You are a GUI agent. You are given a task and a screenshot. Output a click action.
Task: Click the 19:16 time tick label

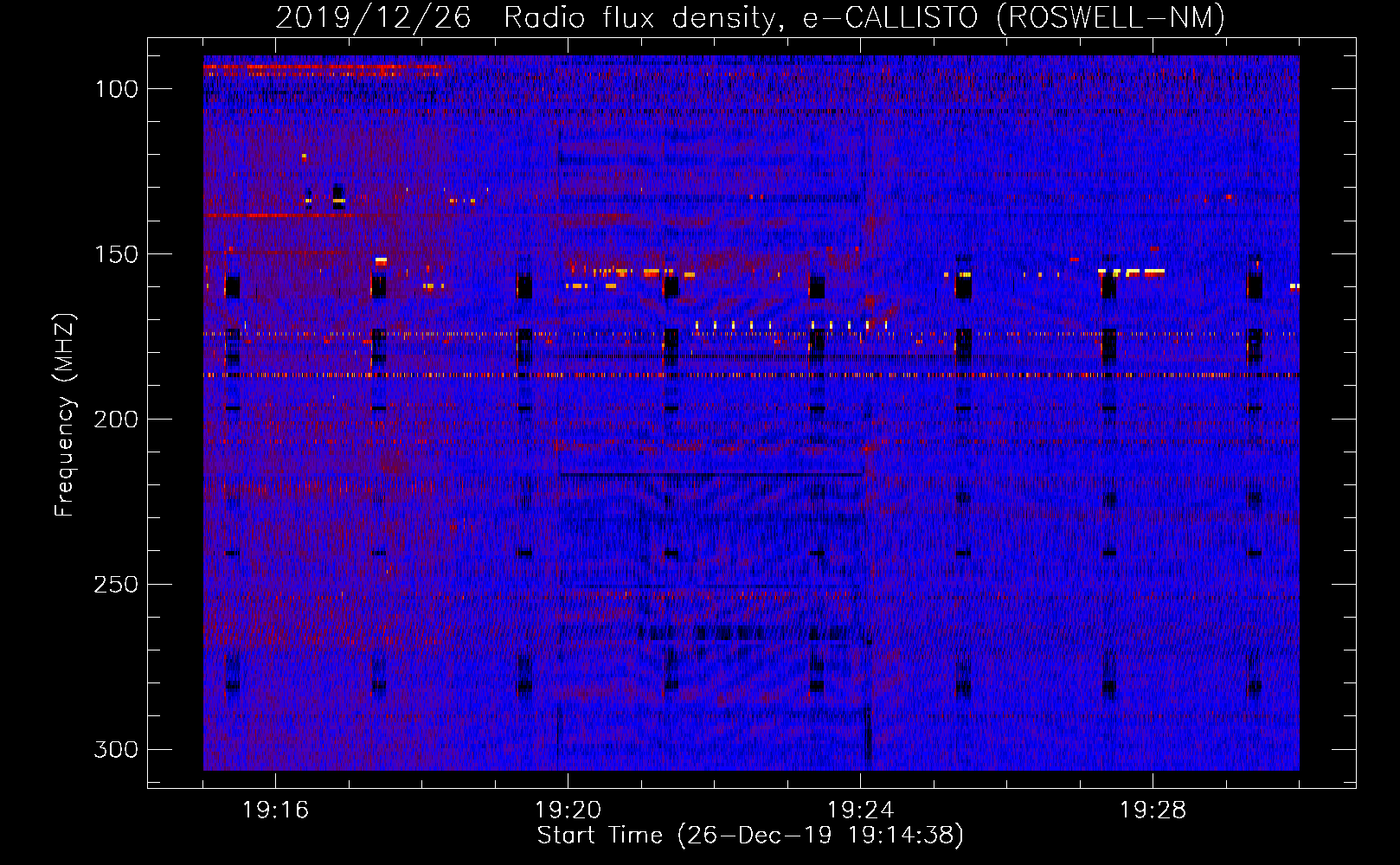[276, 811]
